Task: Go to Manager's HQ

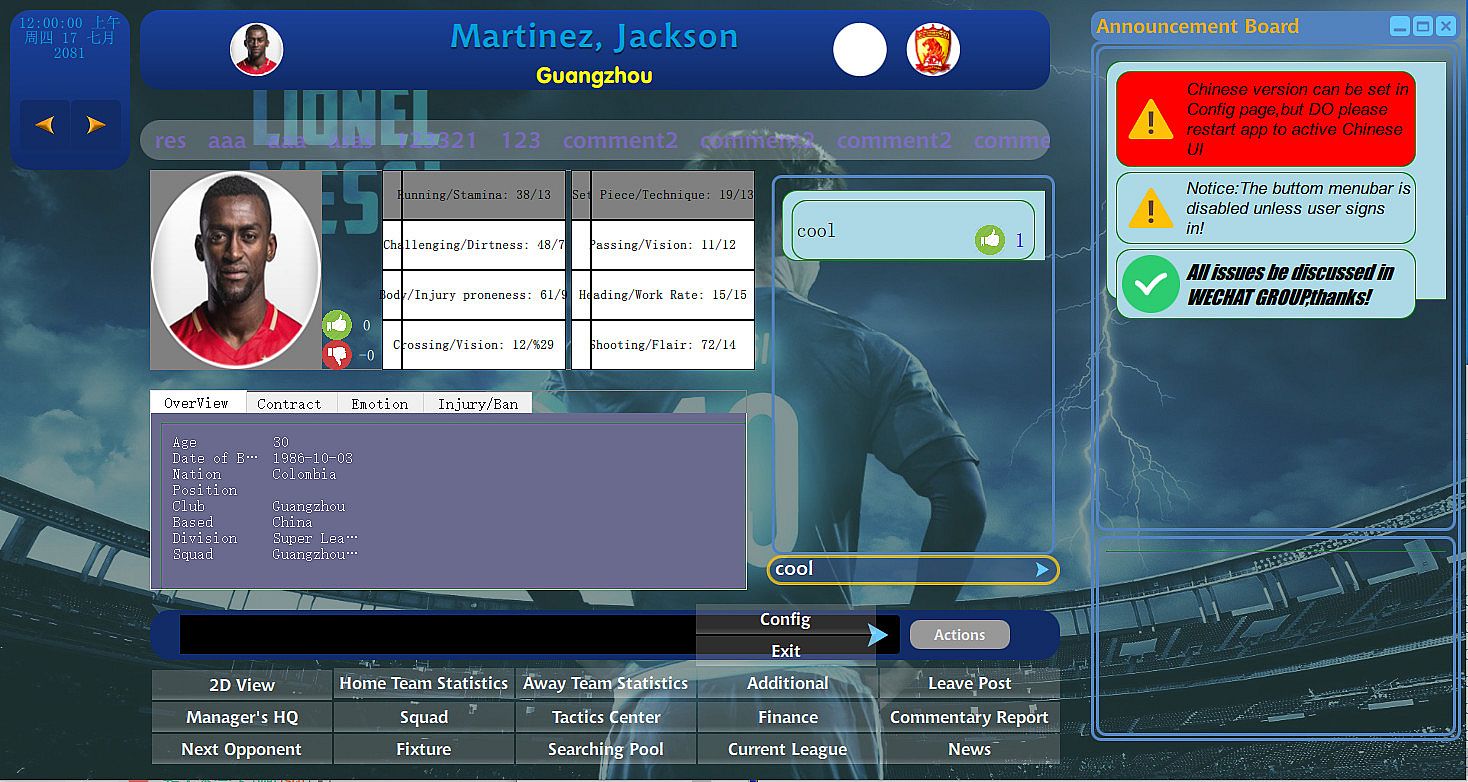Action: 242,717
